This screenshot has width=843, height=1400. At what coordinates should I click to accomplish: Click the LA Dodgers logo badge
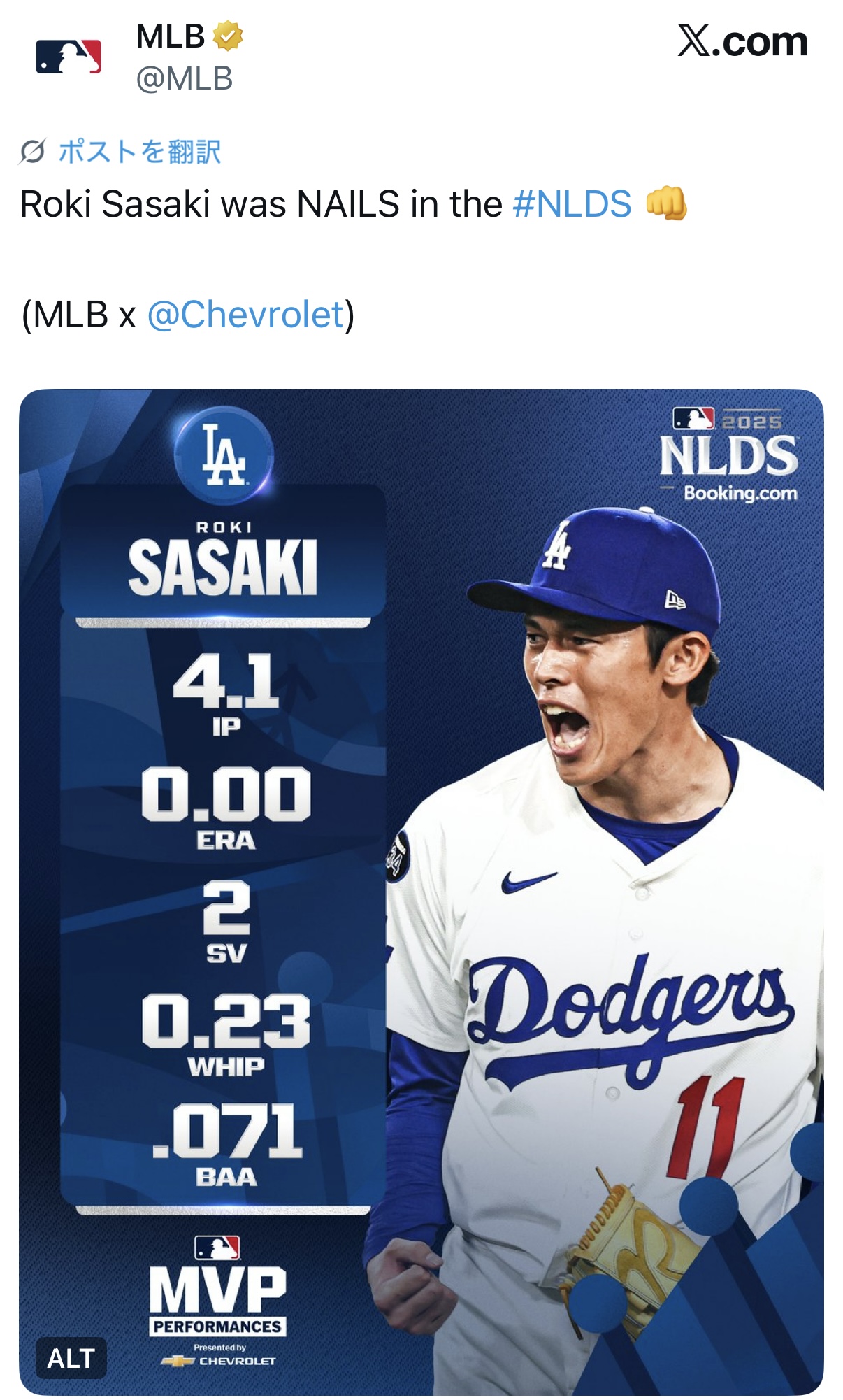(x=224, y=455)
